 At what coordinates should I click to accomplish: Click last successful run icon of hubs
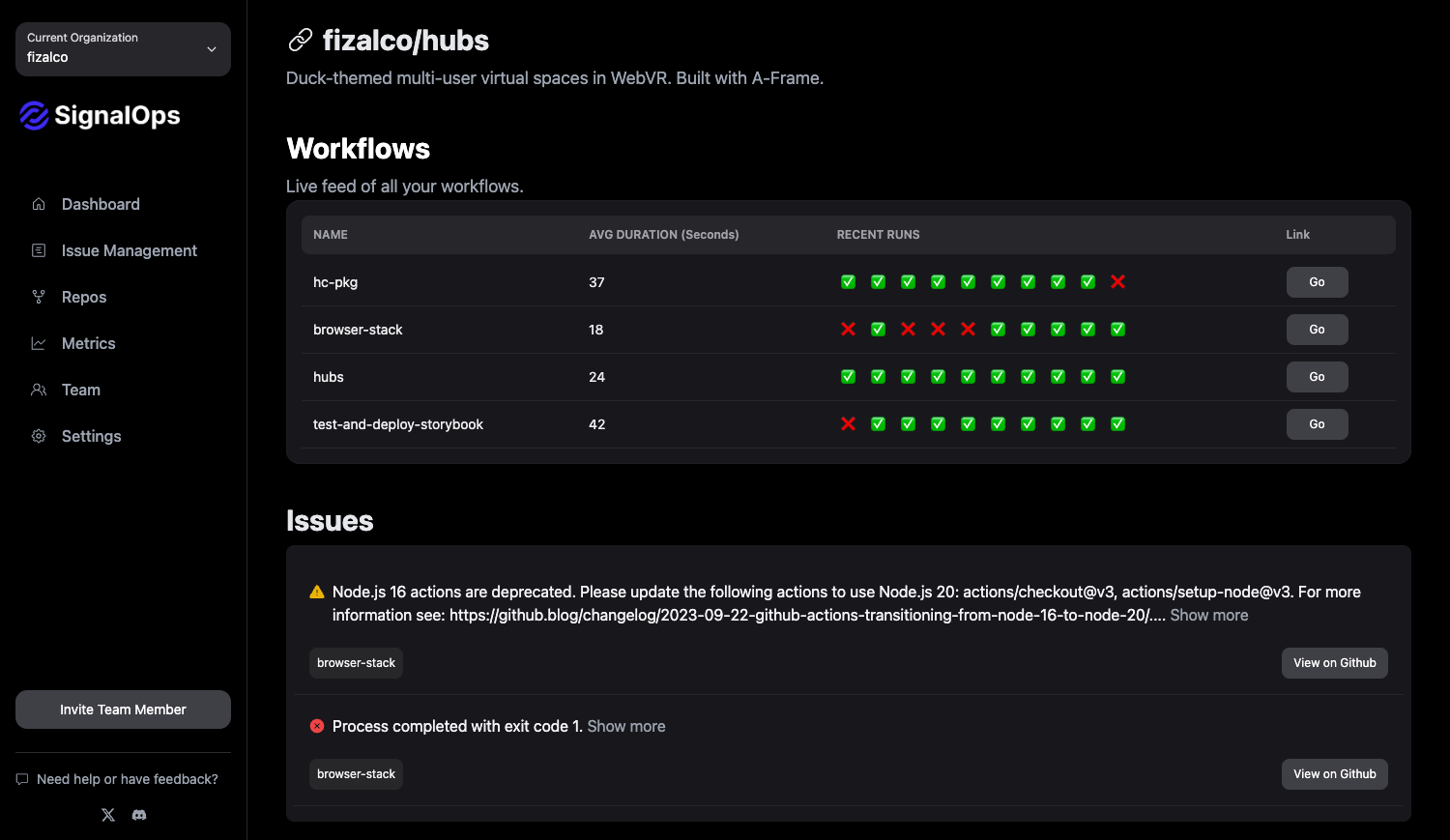click(1117, 376)
